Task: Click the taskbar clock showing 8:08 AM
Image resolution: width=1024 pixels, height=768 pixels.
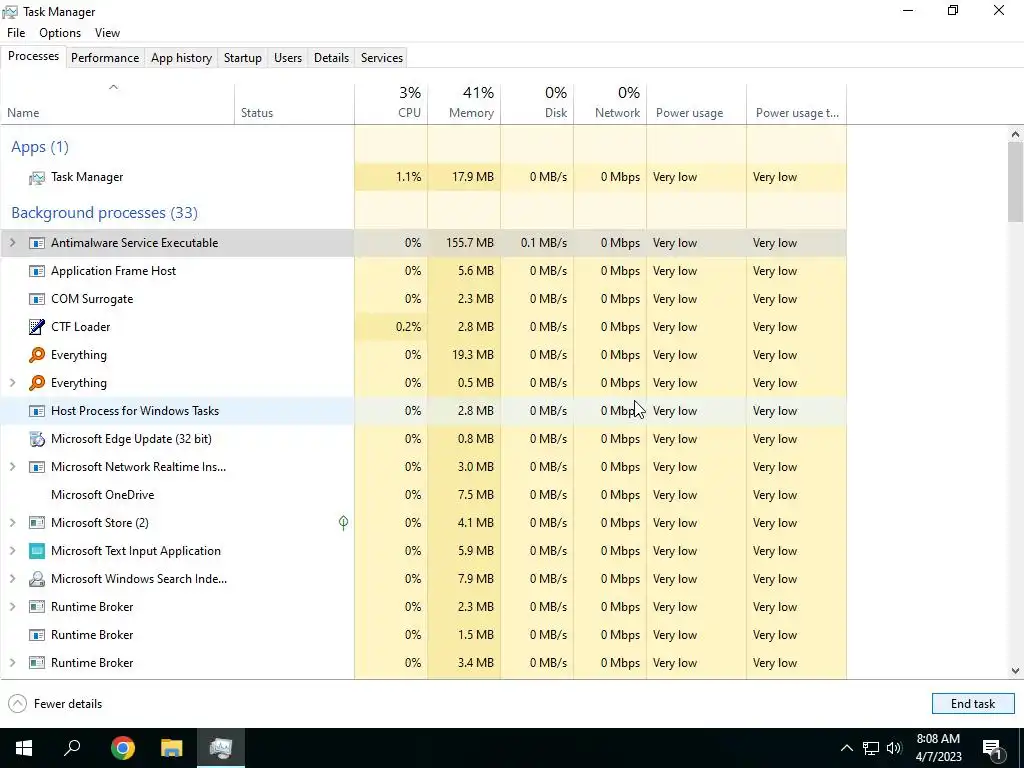Action: point(938,748)
